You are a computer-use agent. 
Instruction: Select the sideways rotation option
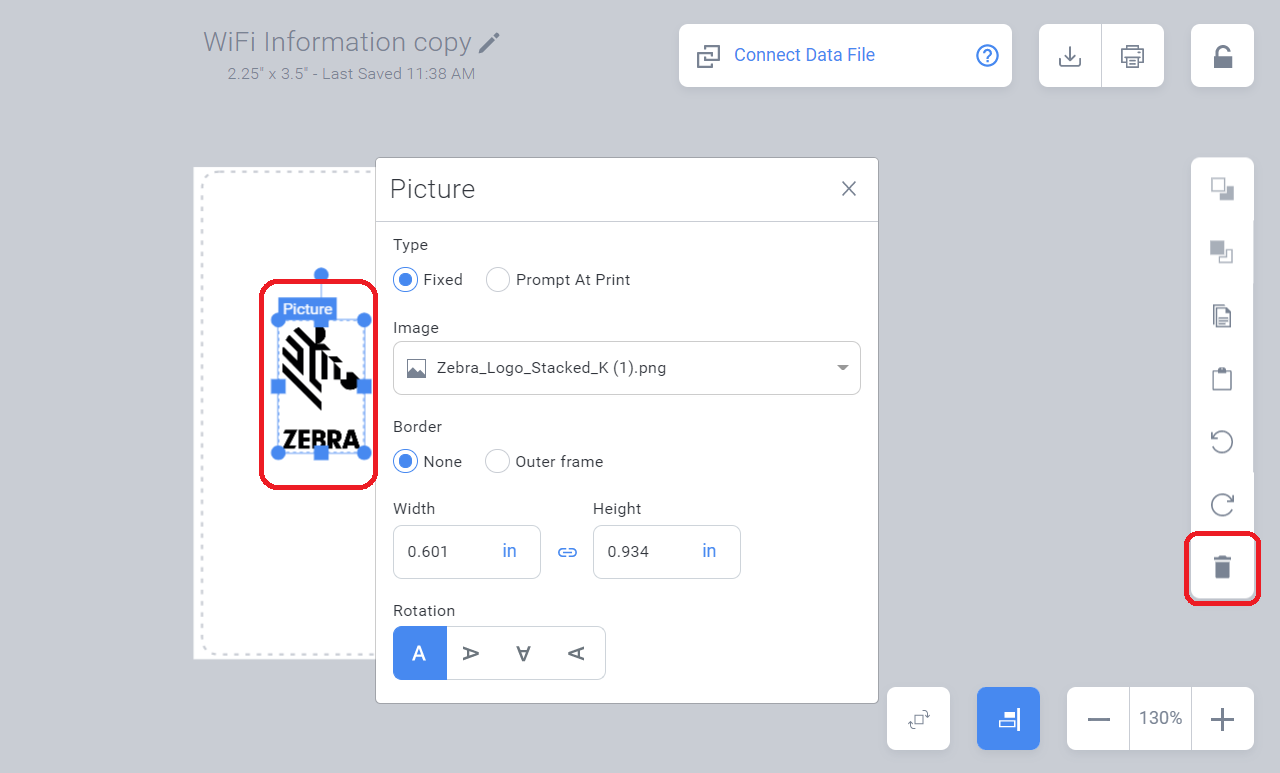471,652
